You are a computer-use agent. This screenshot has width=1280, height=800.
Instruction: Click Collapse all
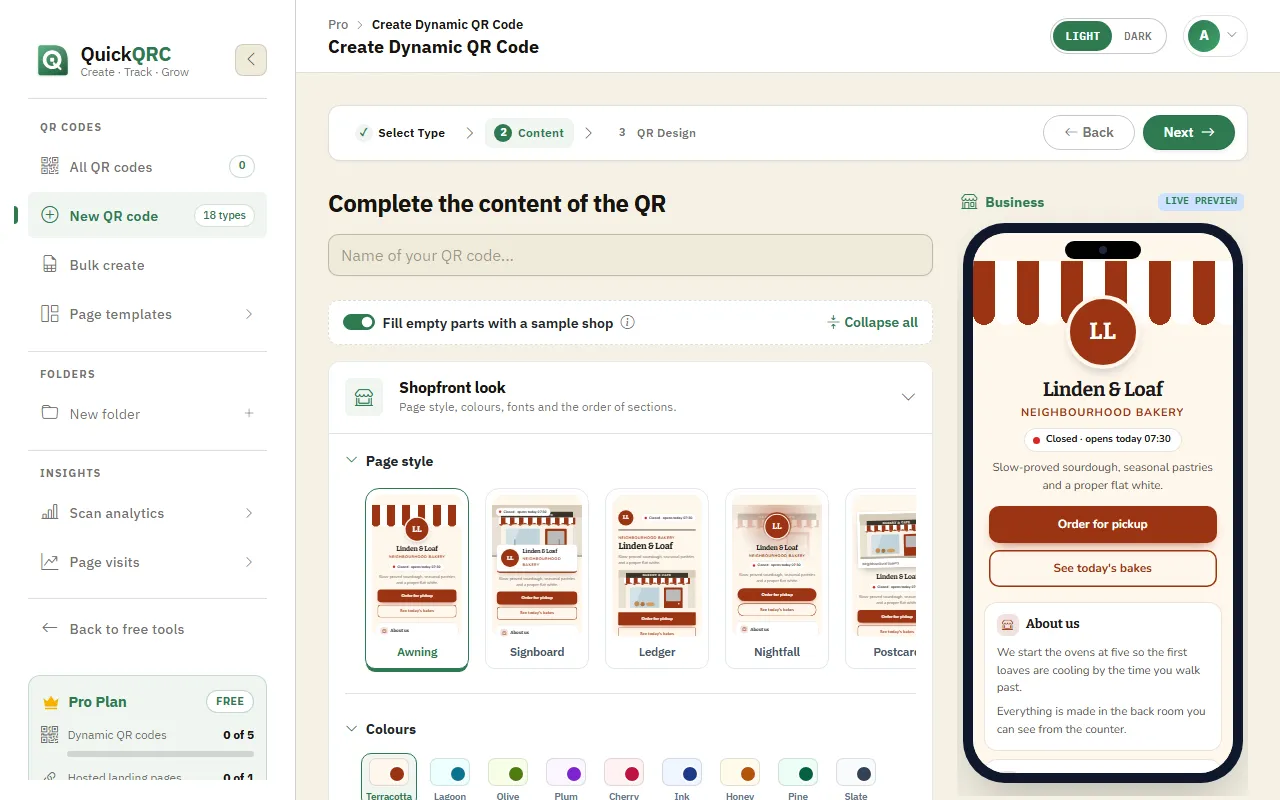pyautogui.click(x=872, y=322)
